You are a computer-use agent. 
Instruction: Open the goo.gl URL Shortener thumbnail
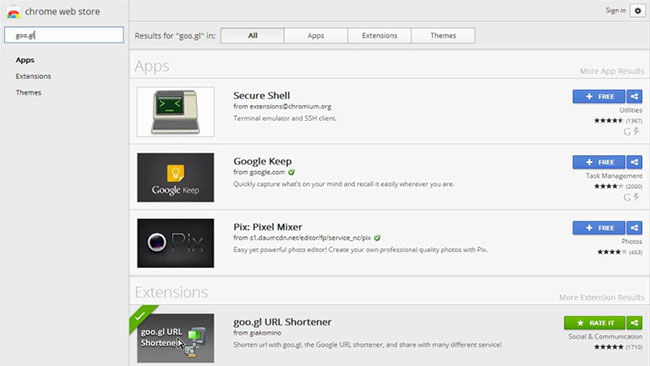176,338
